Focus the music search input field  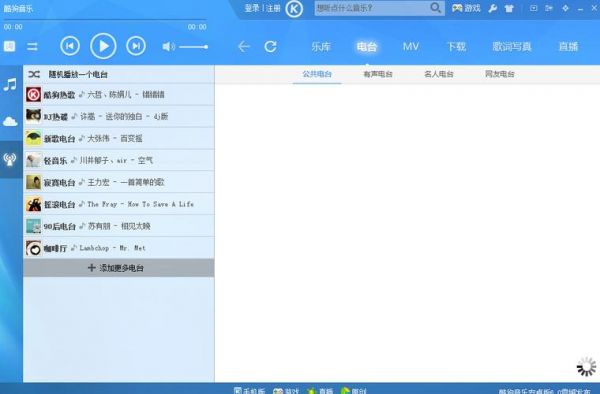pos(372,8)
